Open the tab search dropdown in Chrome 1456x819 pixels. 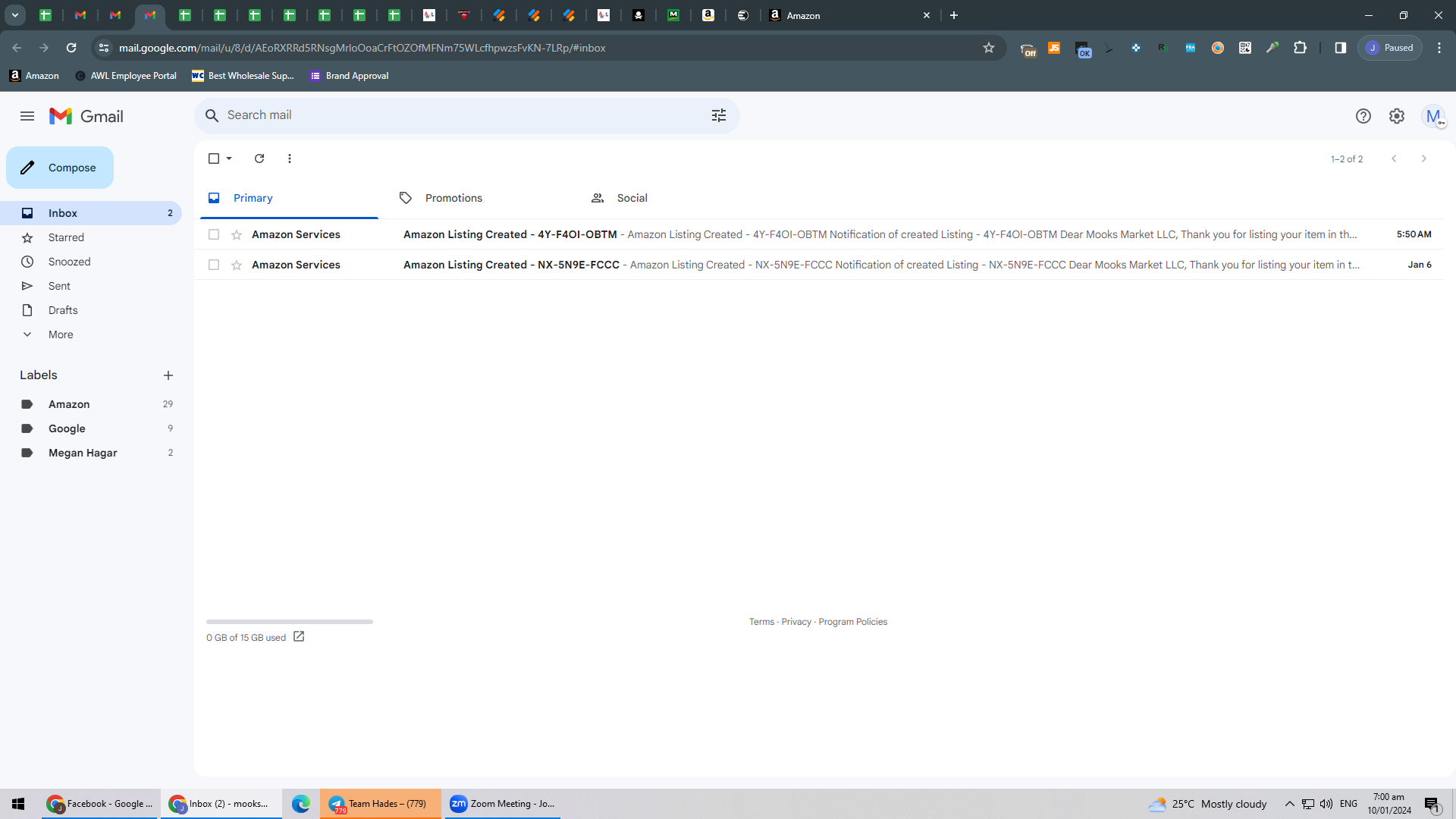click(15, 15)
